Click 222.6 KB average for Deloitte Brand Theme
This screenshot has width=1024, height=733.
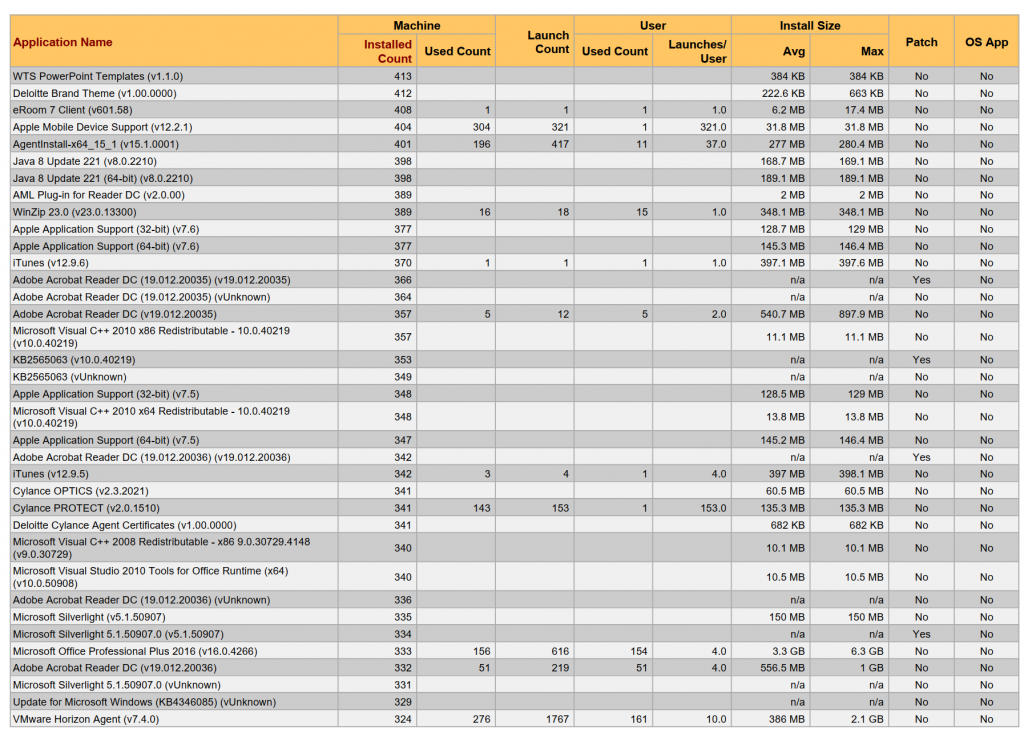coord(783,93)
